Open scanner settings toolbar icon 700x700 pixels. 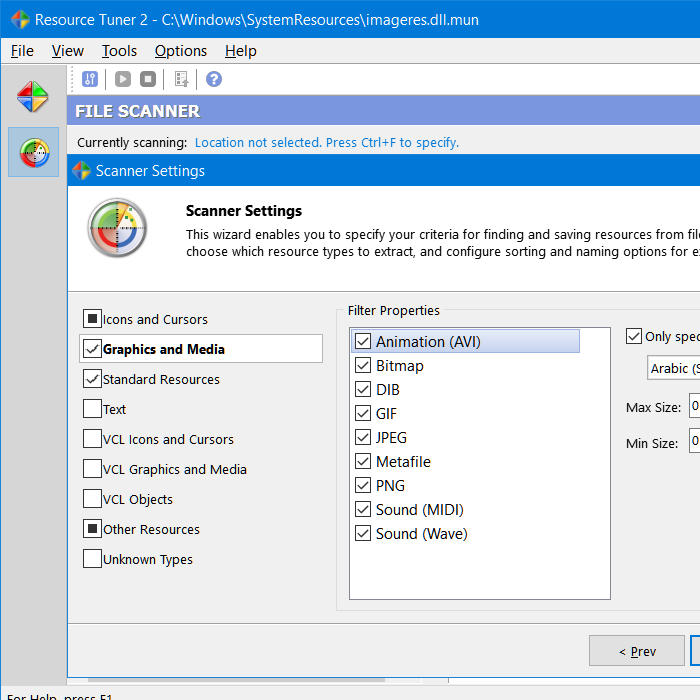pos(90,79)
